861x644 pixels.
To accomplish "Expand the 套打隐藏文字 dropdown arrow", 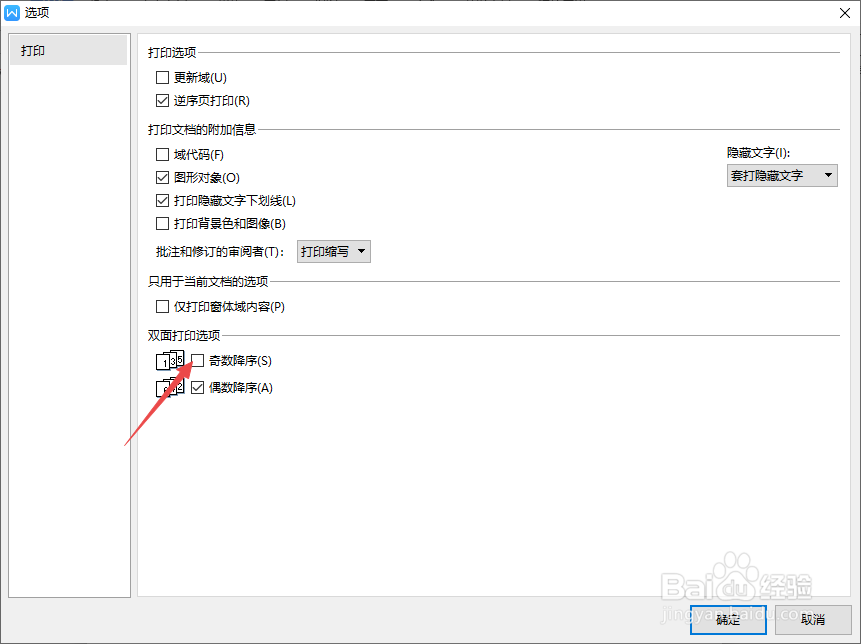I will point(828,175).
